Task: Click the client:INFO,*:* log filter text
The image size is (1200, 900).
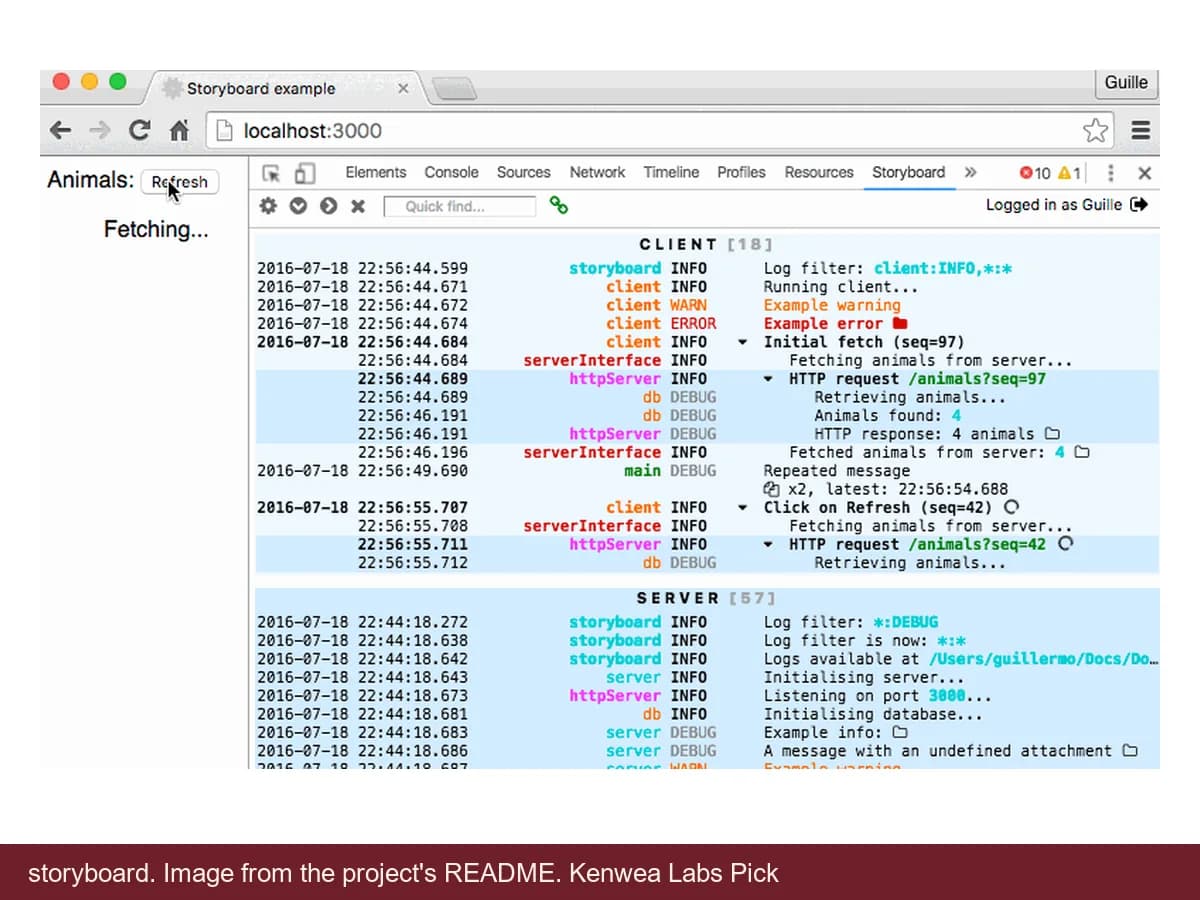Action: 943,268
